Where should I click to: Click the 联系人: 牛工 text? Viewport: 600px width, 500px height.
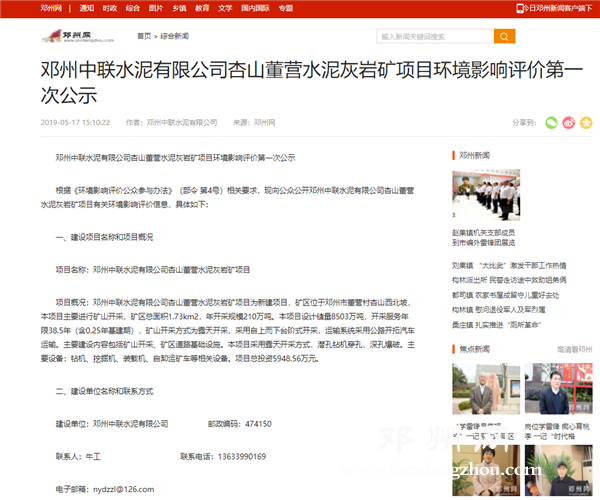click(78, 456)
